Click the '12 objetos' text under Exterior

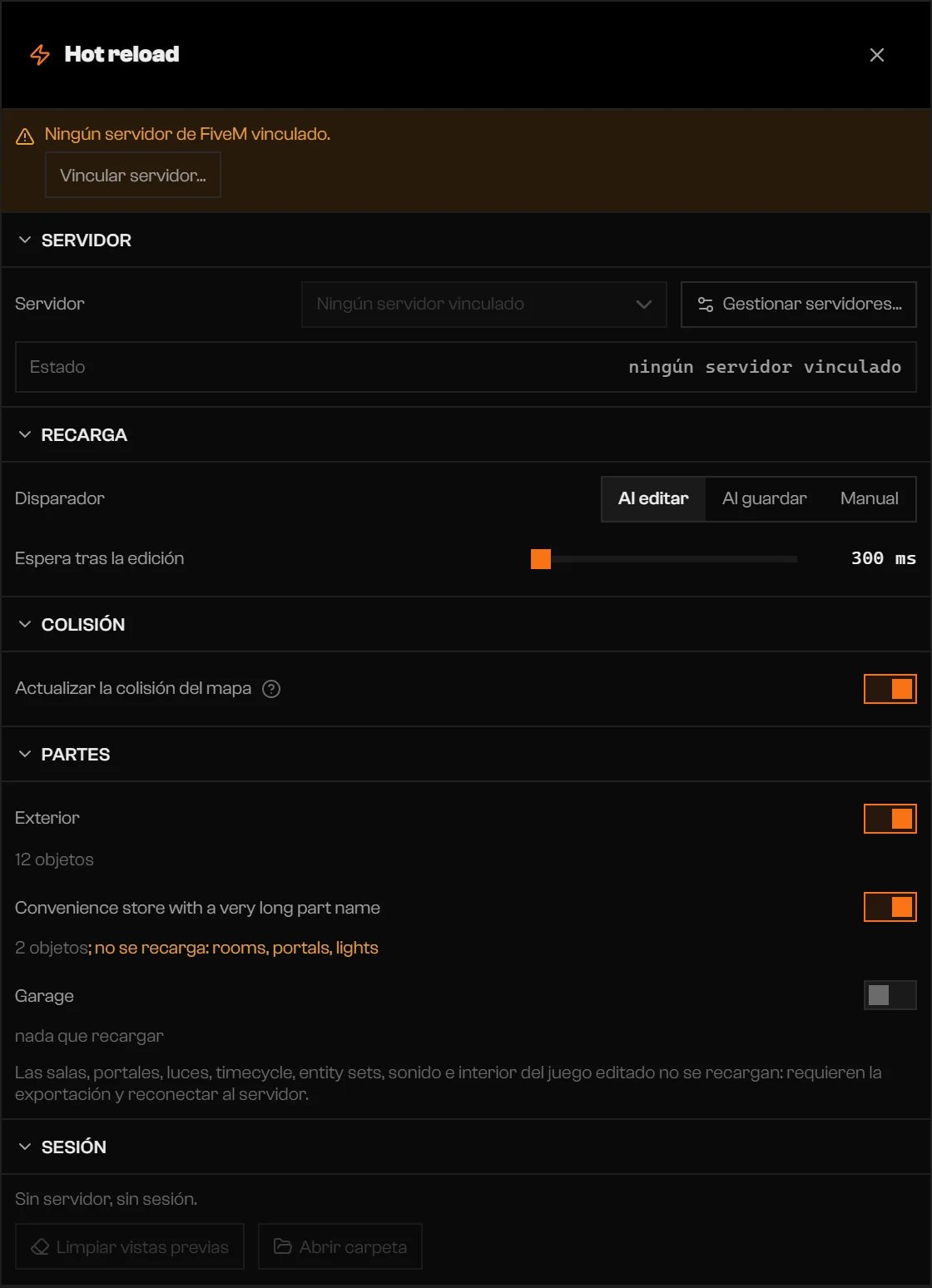[54, 859]
